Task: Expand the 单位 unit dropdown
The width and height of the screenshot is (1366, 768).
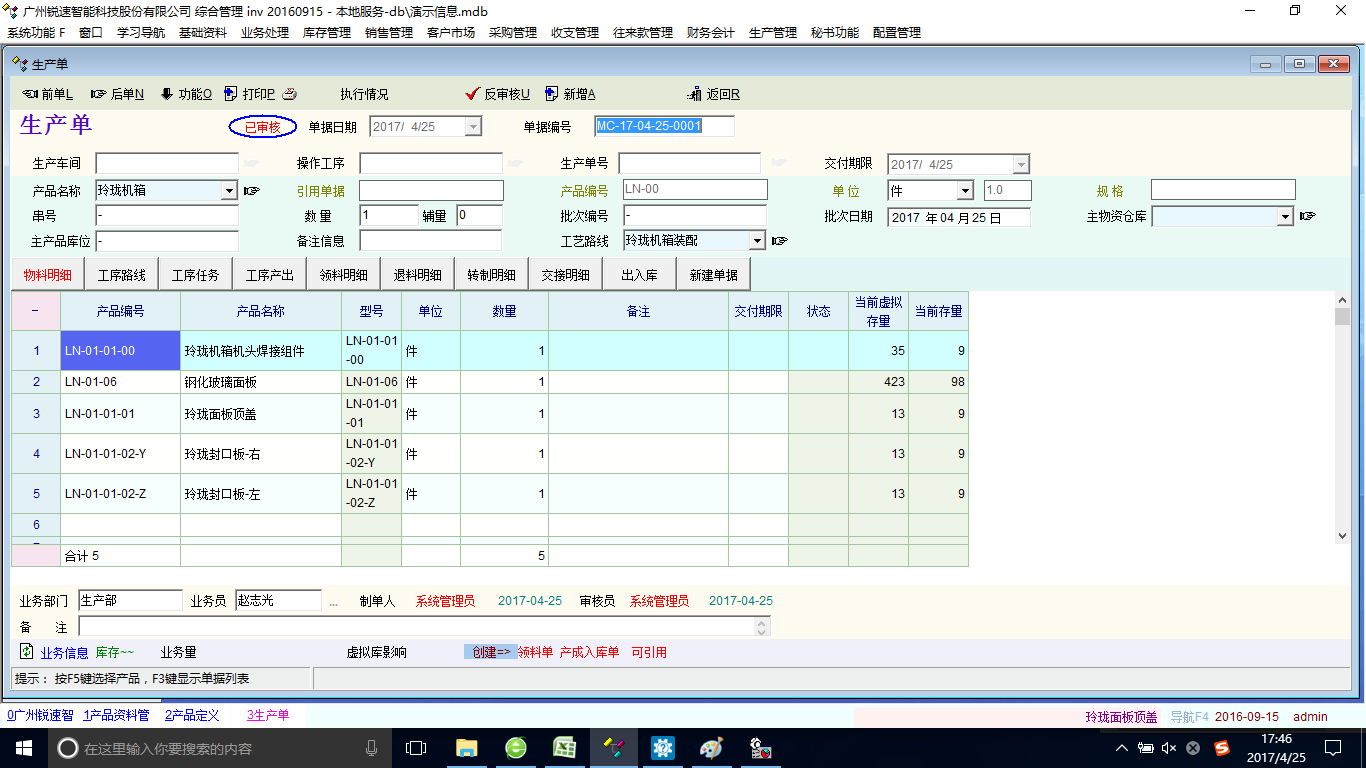Action: pyautogui.click(x=965, y=190)
